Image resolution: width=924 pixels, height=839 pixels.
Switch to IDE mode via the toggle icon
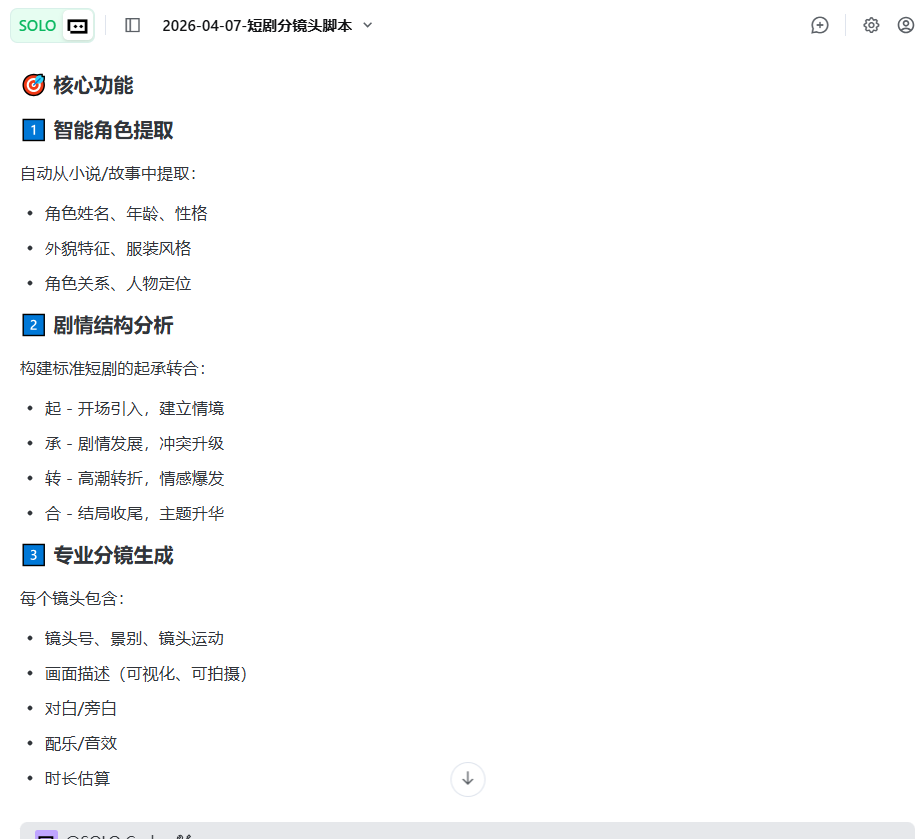click(x=77, y=26)
